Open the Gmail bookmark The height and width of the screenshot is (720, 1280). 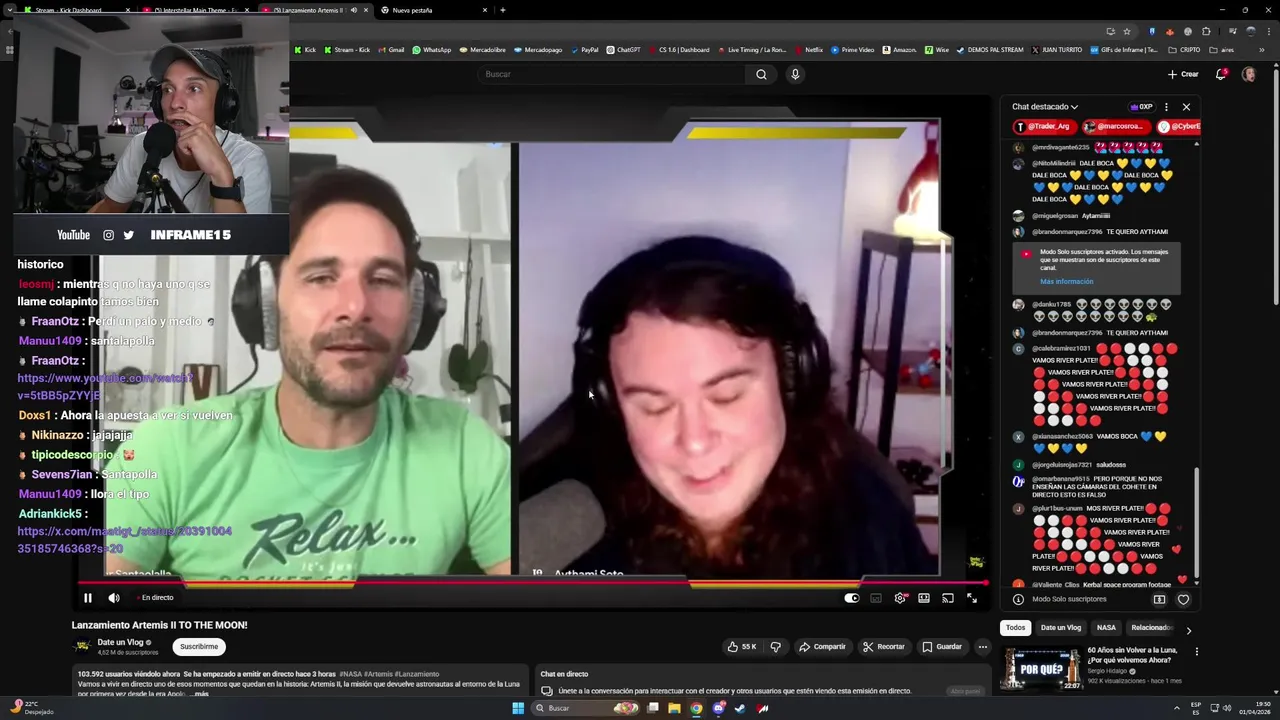pyautogui.click(x=391, y=50)
